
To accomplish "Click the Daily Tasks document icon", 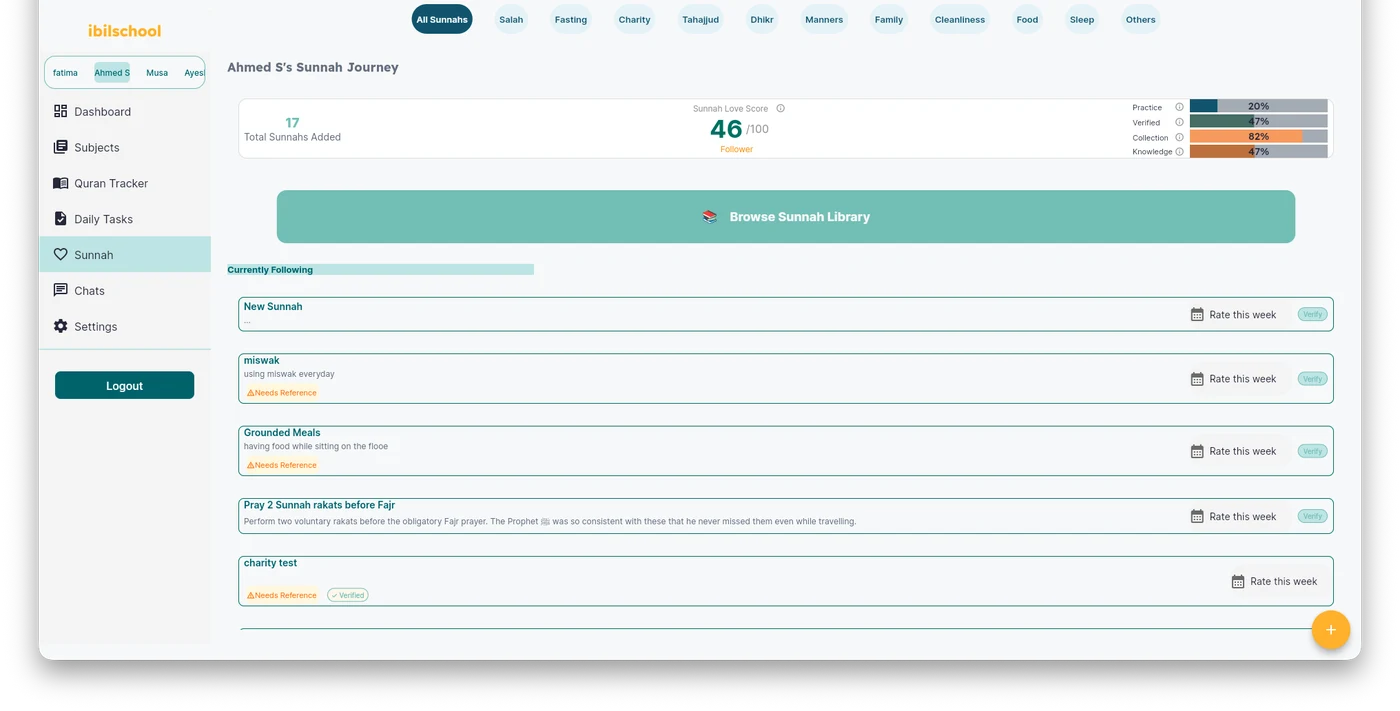I will click(61, 219).
